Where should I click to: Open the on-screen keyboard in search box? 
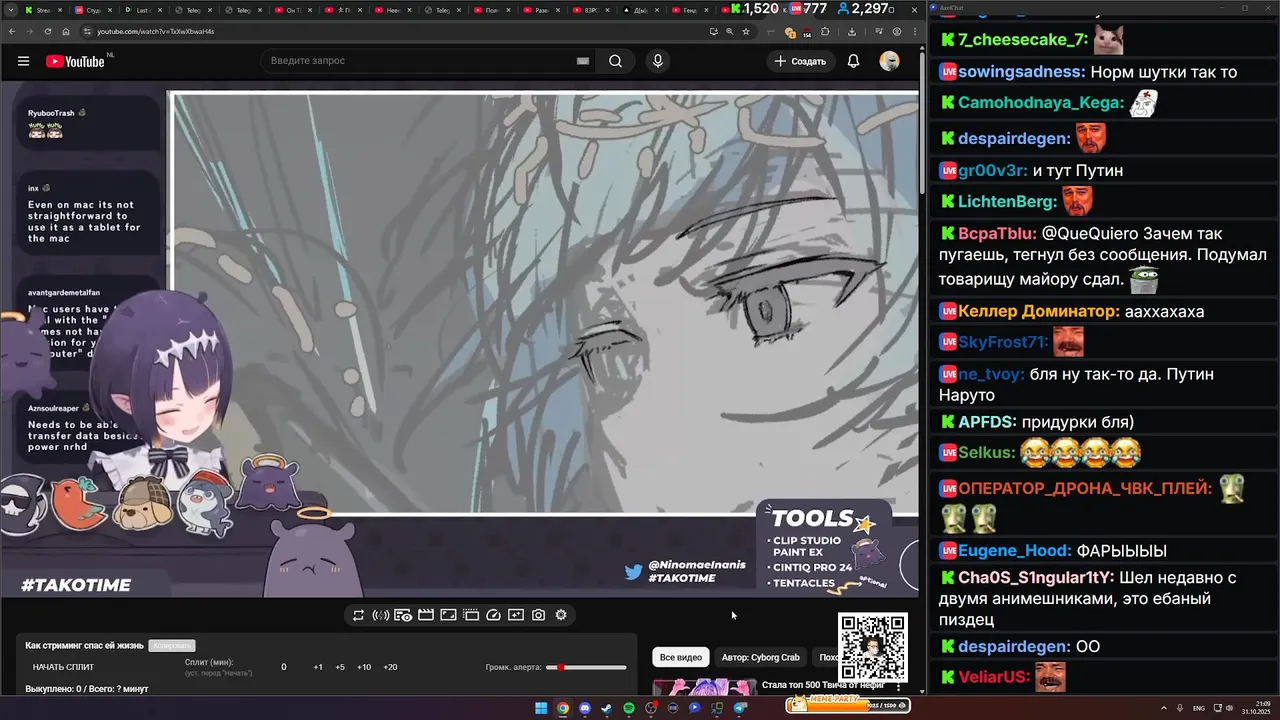coord(582,61)
